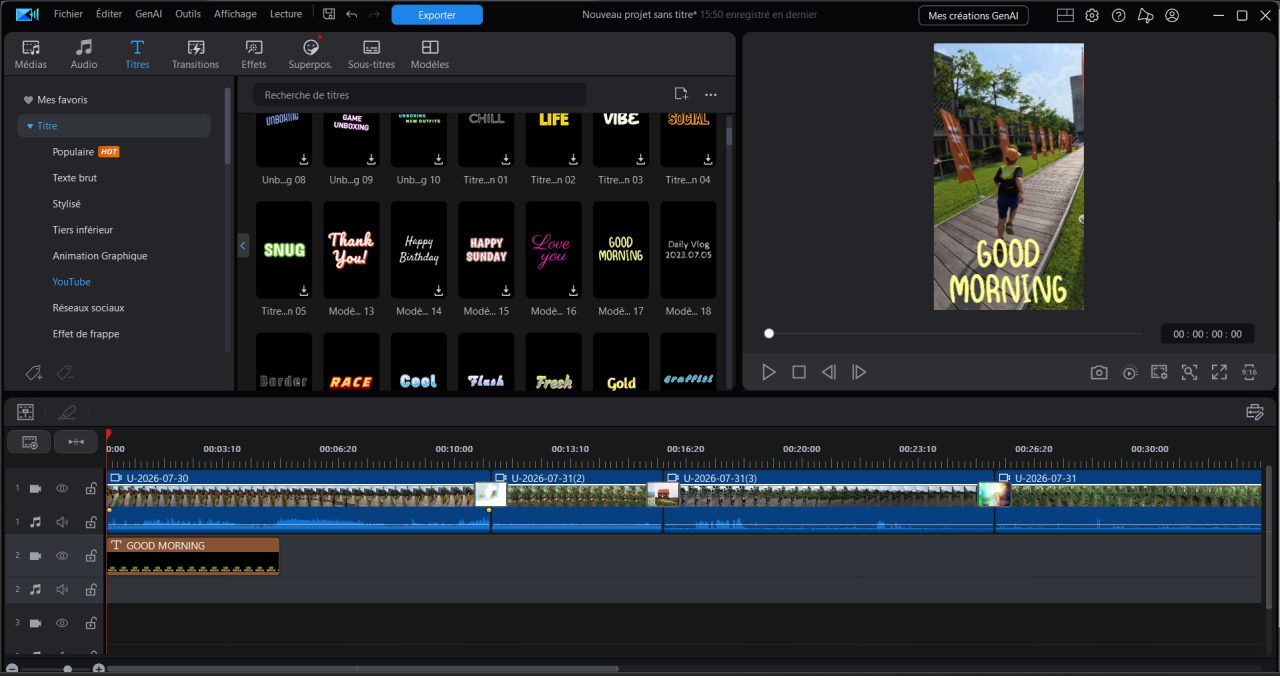Click the Exporter button

point(437,15)
